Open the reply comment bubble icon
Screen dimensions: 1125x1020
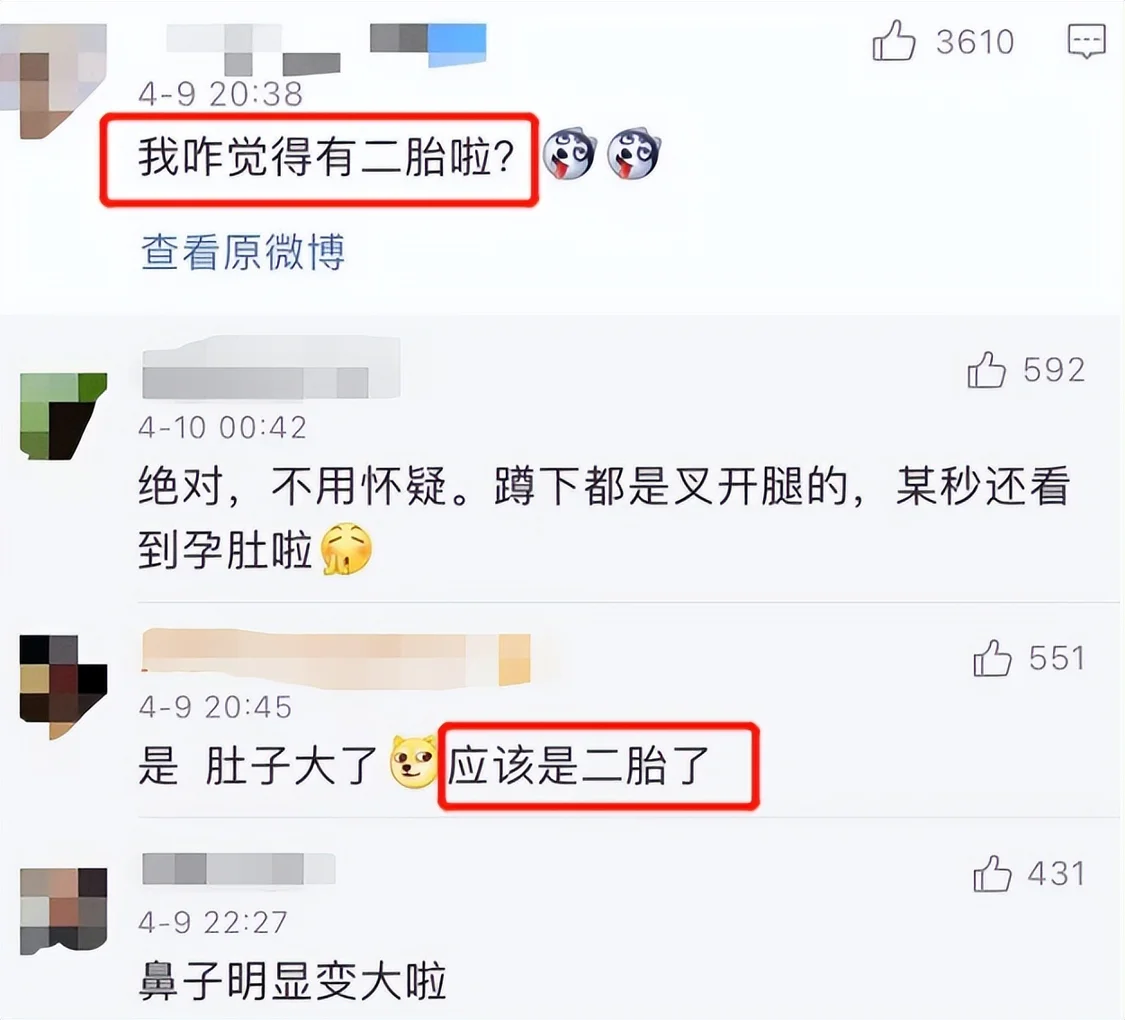coord(1086,41)
